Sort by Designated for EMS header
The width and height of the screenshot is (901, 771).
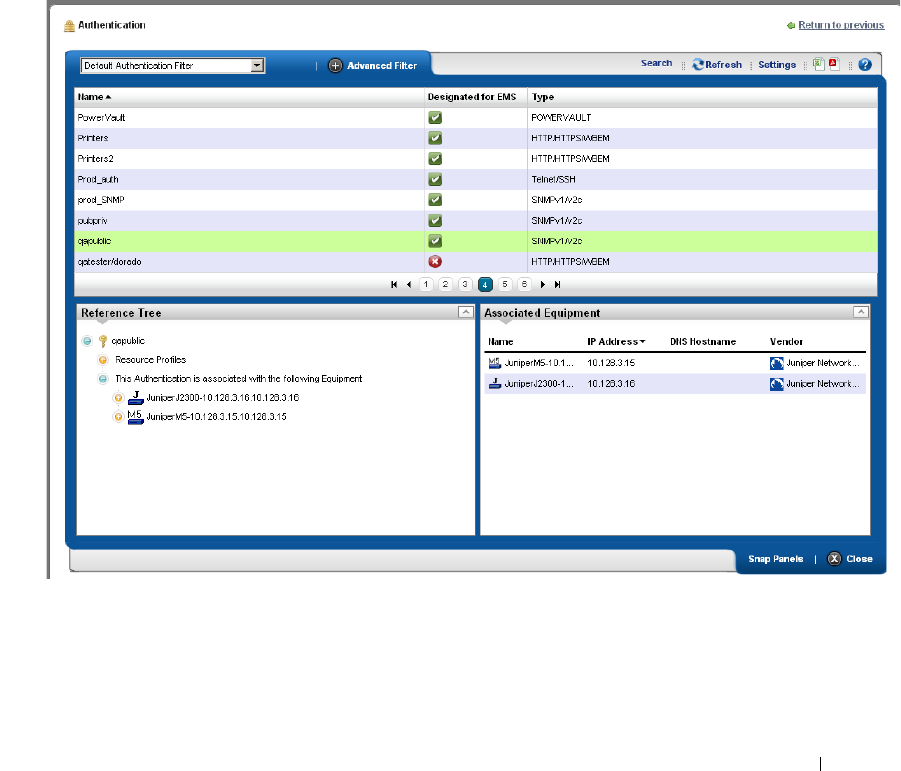472,97
